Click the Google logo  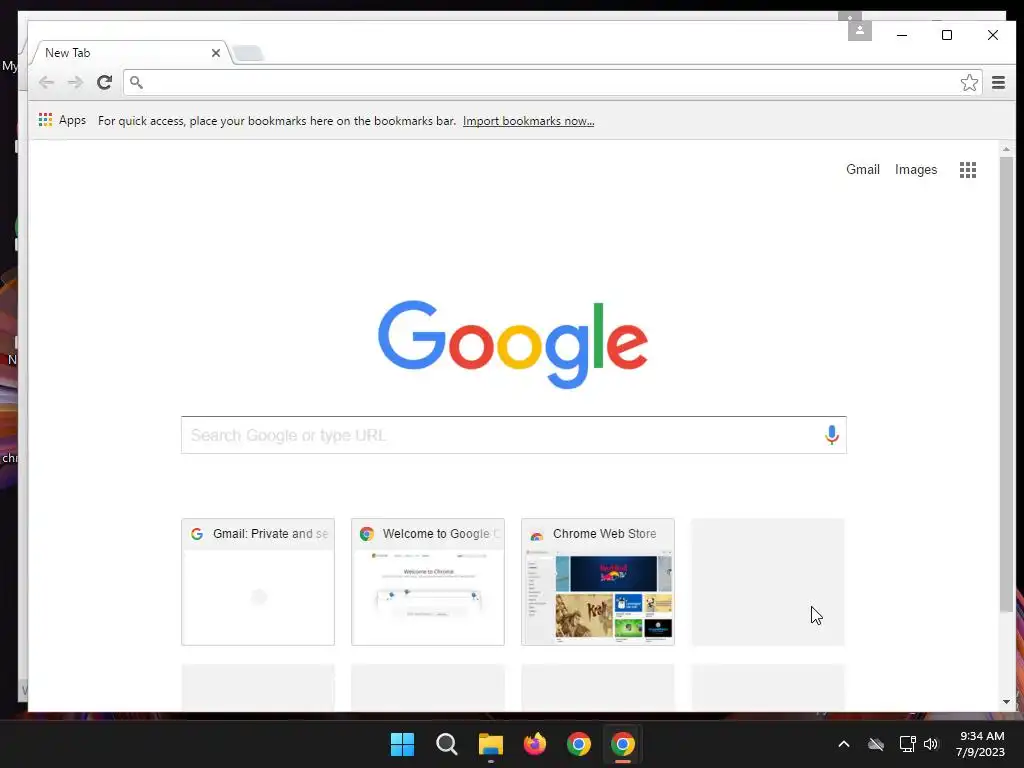(513, 344)
